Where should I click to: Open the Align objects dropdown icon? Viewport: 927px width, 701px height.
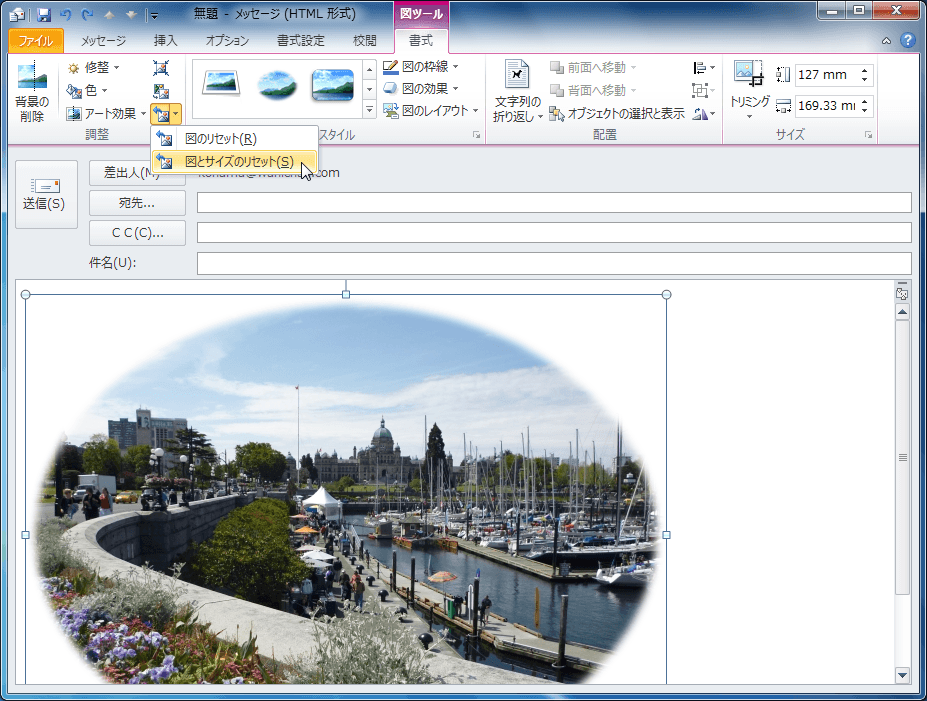pyautogui.click(x=704, y=68)
